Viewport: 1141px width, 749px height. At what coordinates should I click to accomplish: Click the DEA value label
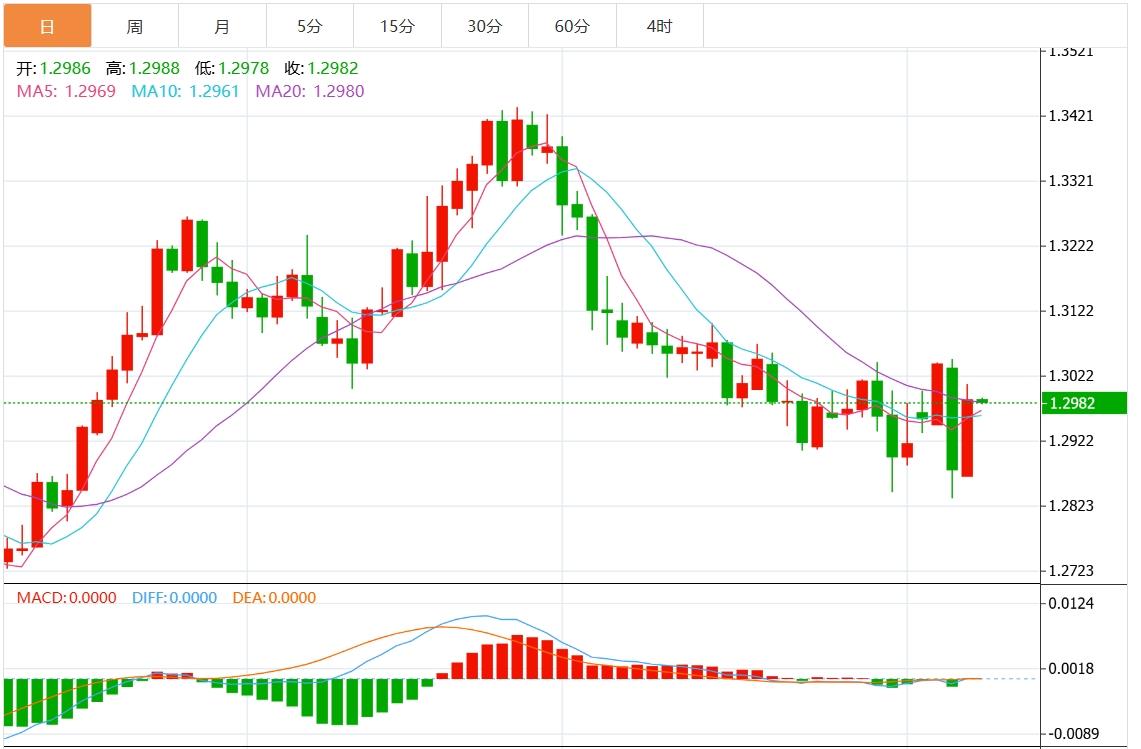pyautogui.click(x=274, y=598)
